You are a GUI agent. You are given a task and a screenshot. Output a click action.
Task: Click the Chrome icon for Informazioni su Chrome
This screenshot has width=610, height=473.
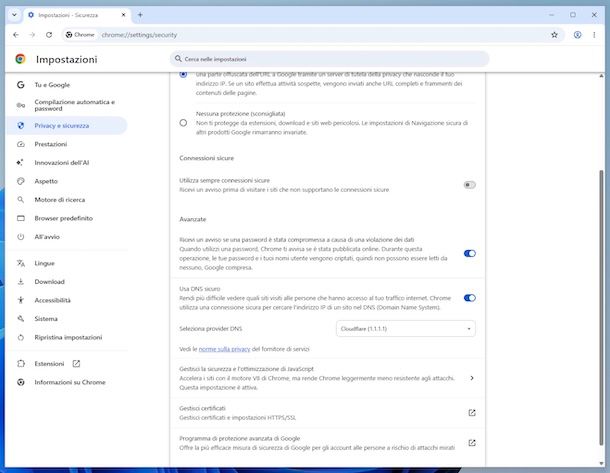point(21,382)
